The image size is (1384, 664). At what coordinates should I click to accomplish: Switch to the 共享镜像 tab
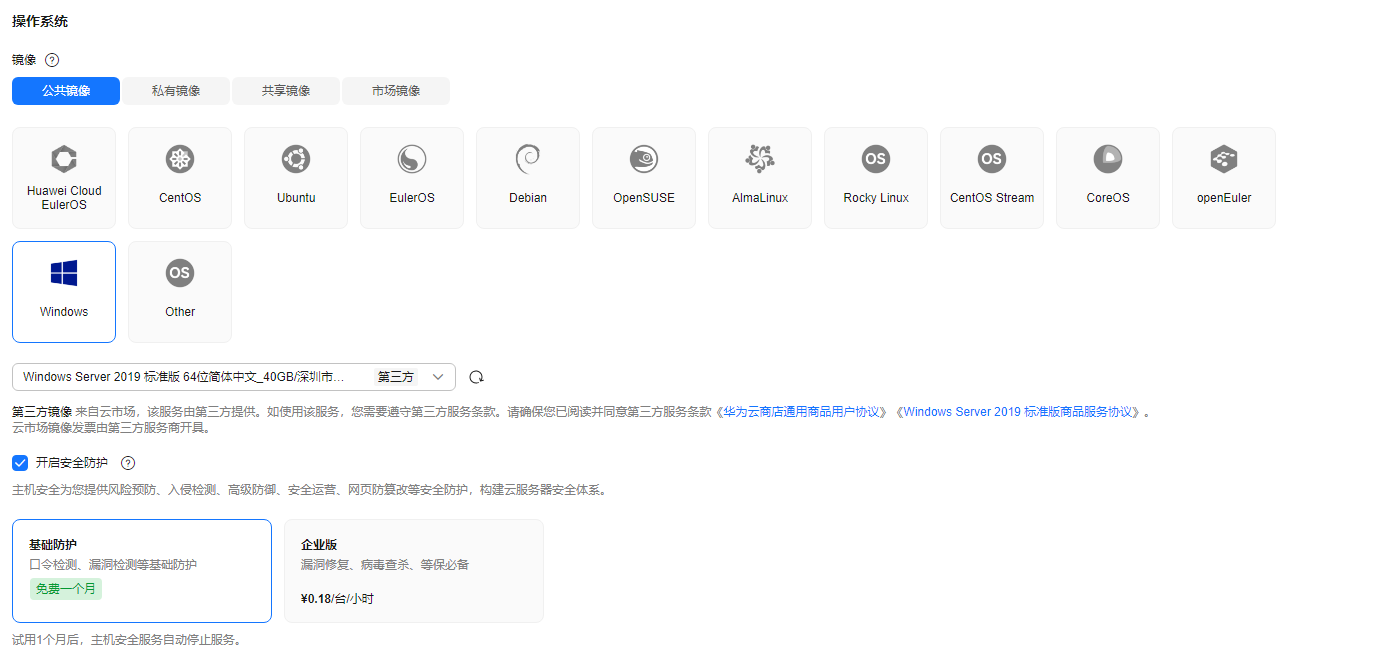click(286, 91)
